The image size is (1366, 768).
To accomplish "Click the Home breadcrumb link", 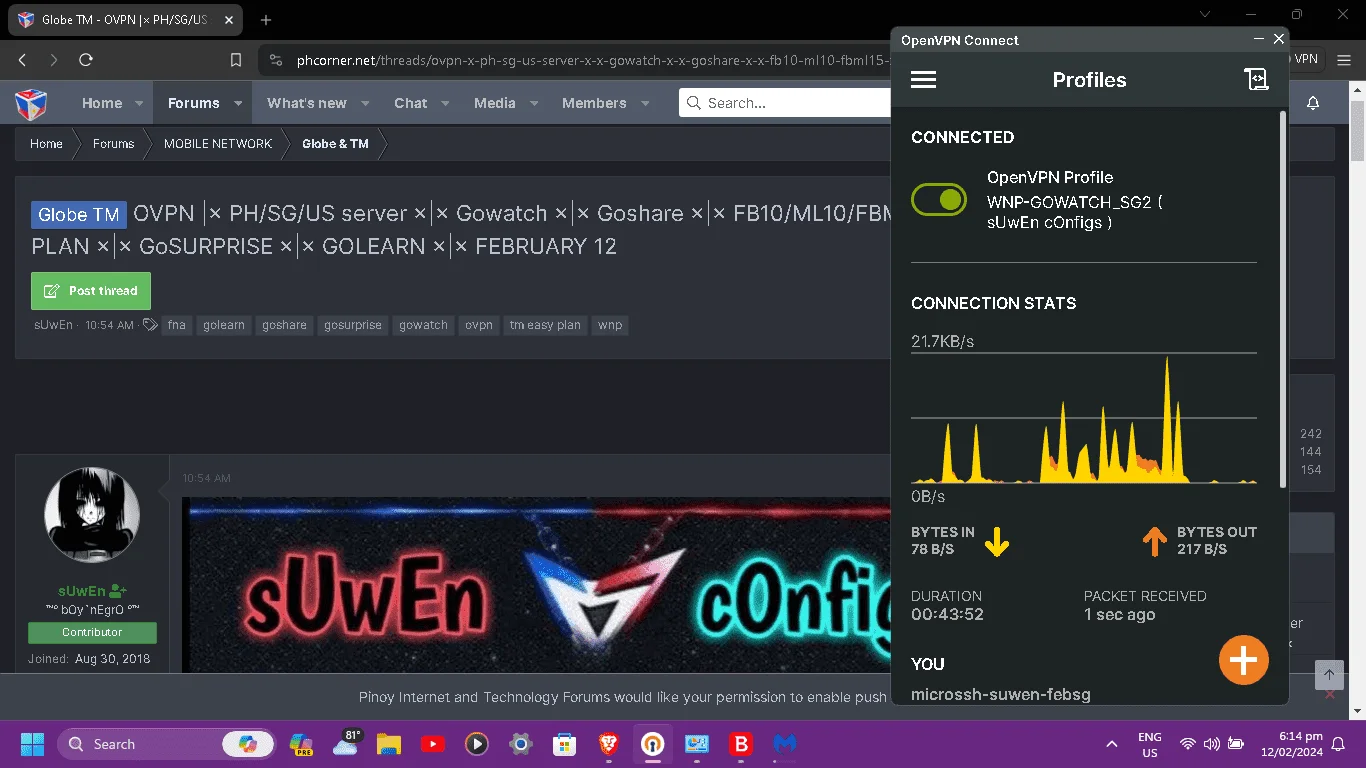I will 46,144.
